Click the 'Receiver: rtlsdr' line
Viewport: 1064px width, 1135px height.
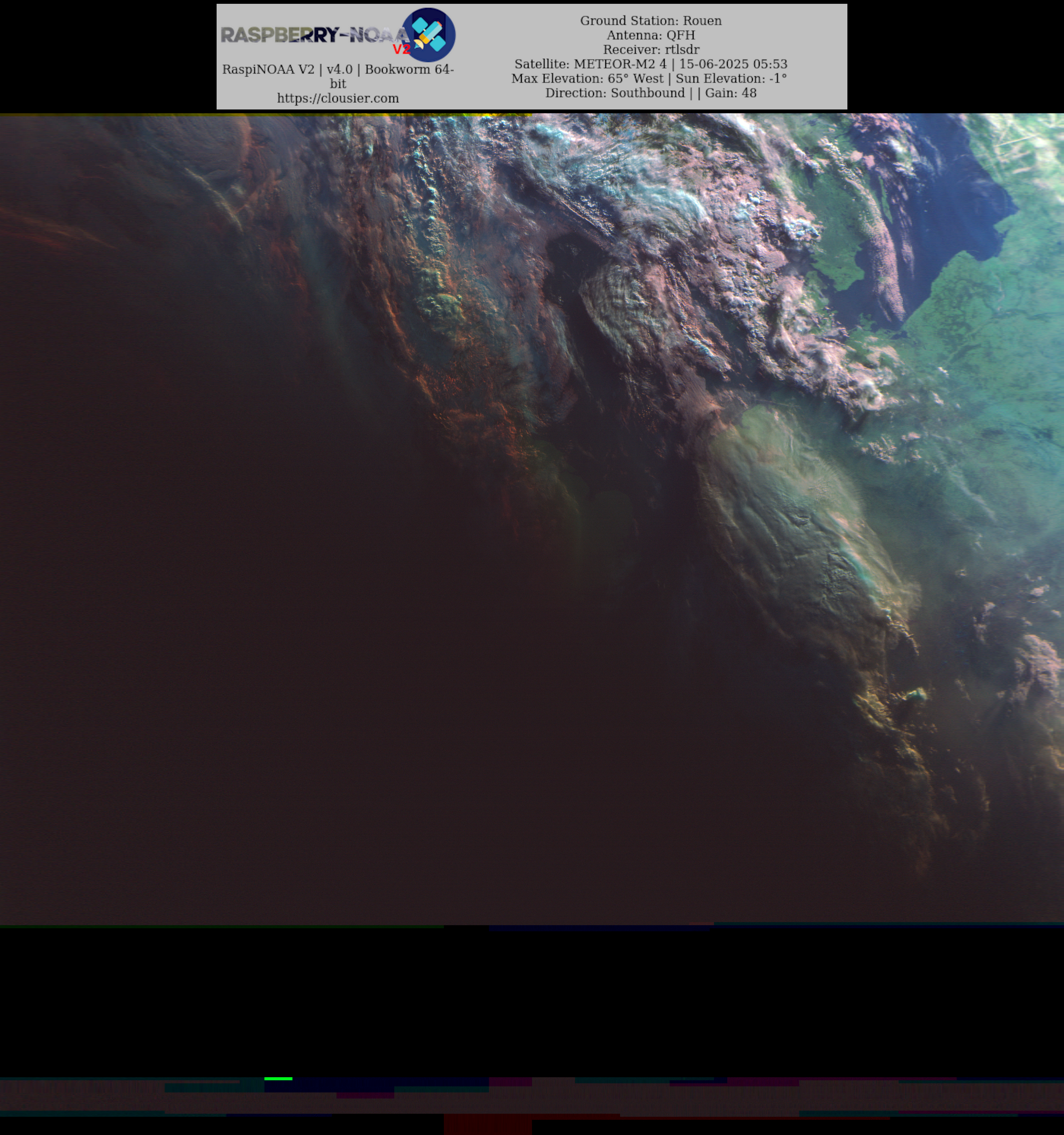[x=651, y=50]
